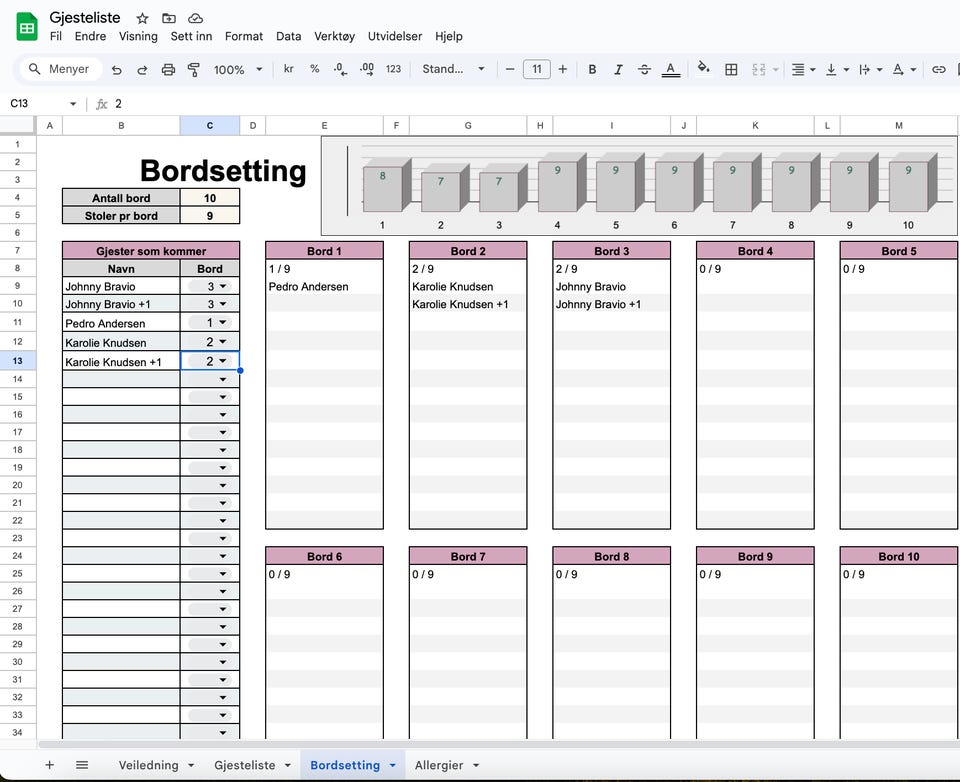Select the paint format tool
Viewport: 960px width, 782px height.
[x=194, y=70]
